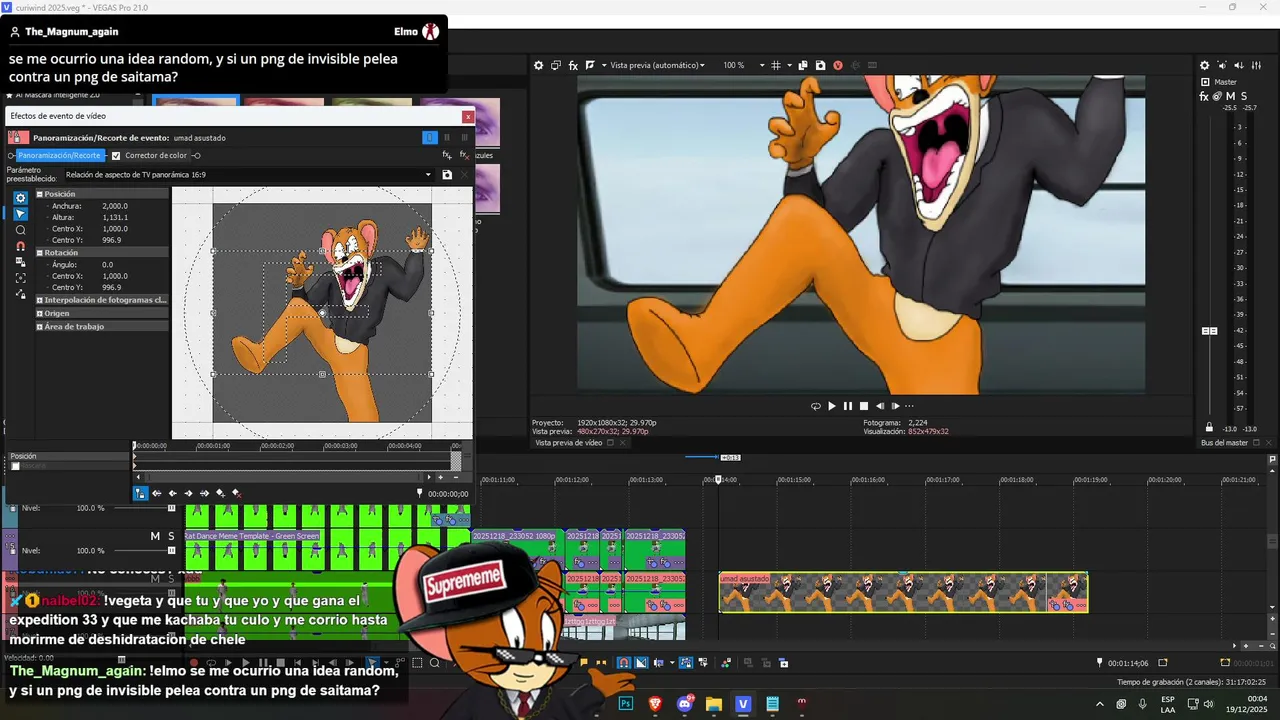Open Discord from the taskbar
This screenshot has width=1280, height=720.
coord(684,704)
